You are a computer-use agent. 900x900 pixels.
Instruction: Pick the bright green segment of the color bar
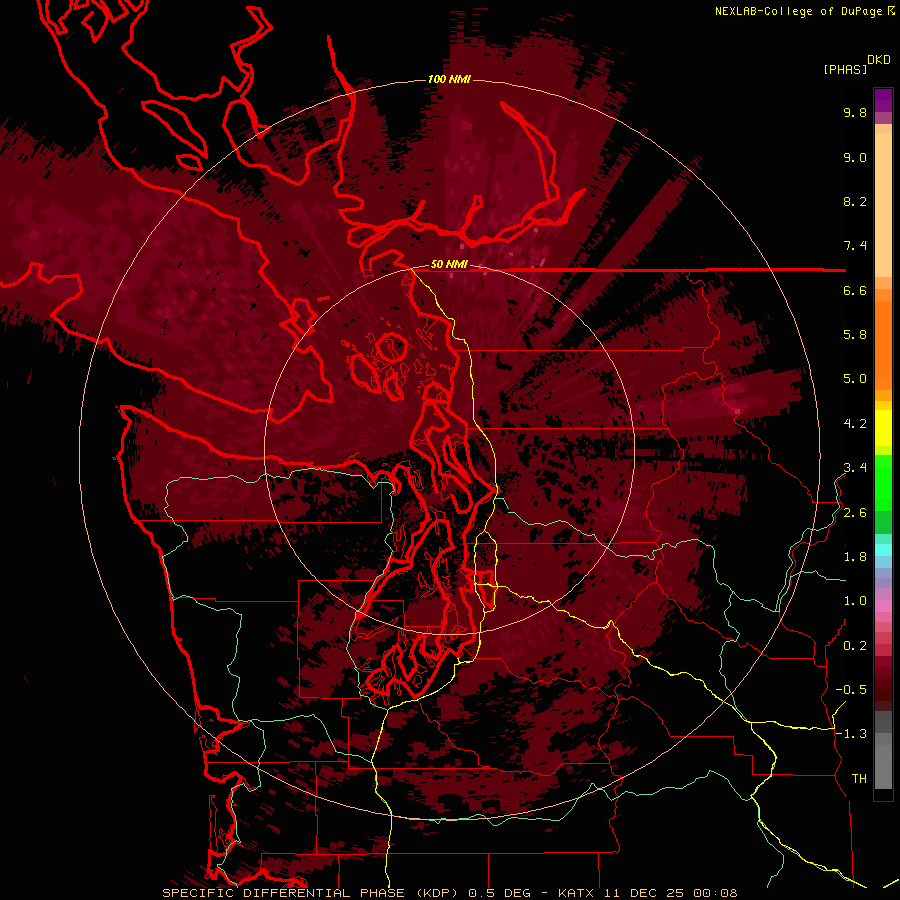[883, 484]
